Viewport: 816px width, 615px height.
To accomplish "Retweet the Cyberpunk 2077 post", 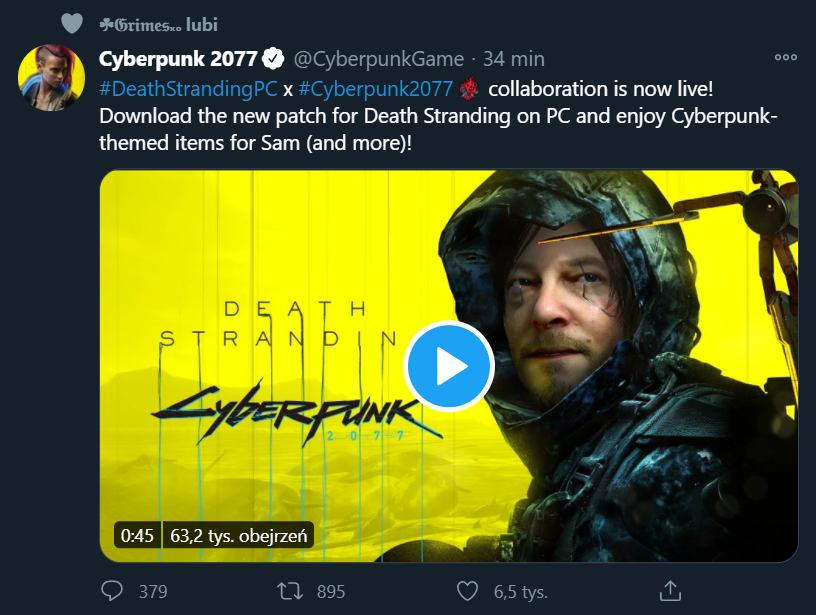I will point(290,590).
